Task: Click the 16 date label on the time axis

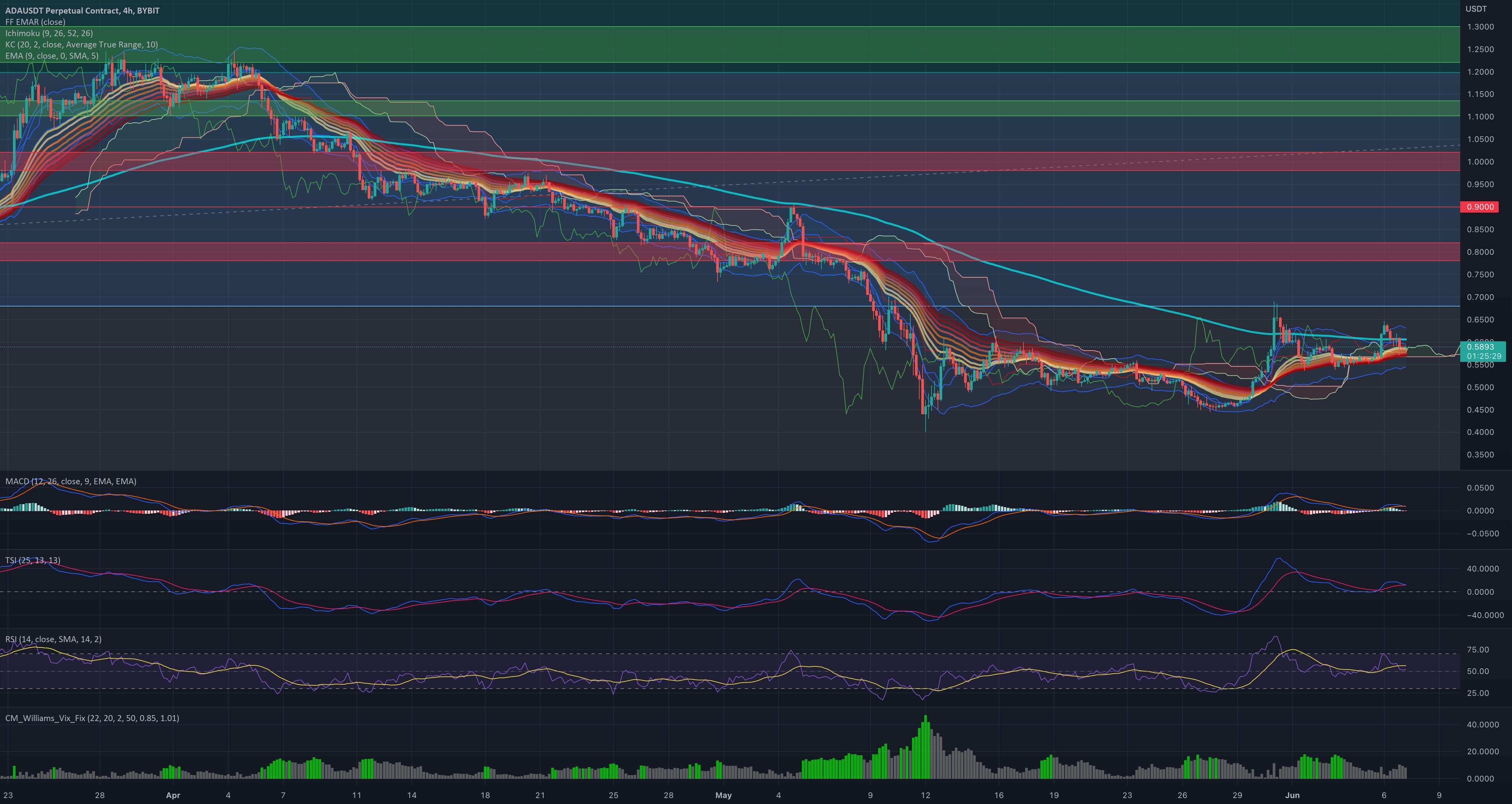Action: tap(998, 796)
